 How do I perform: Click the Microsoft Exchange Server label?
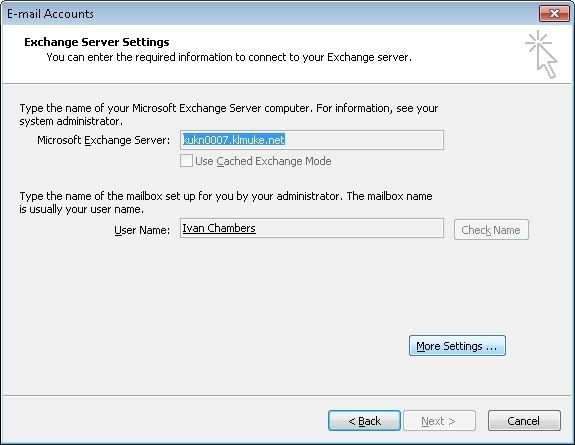tap(104, 140)
